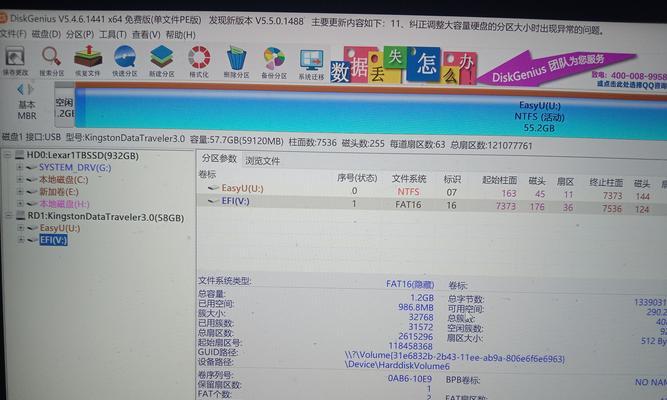Open the 文件(F) menu
Screen dimensions: 667x400
[x=13, y=34]
